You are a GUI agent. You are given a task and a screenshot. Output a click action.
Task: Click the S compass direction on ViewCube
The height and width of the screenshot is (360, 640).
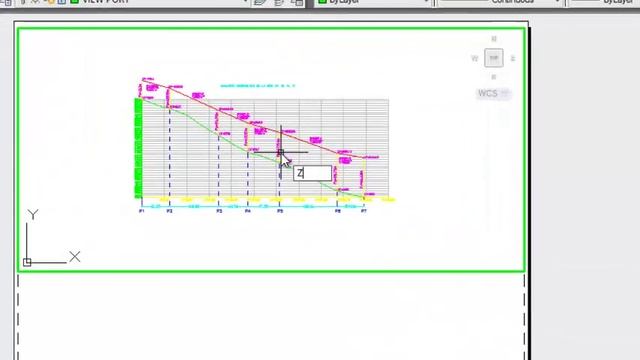click(x=494, y=77)
